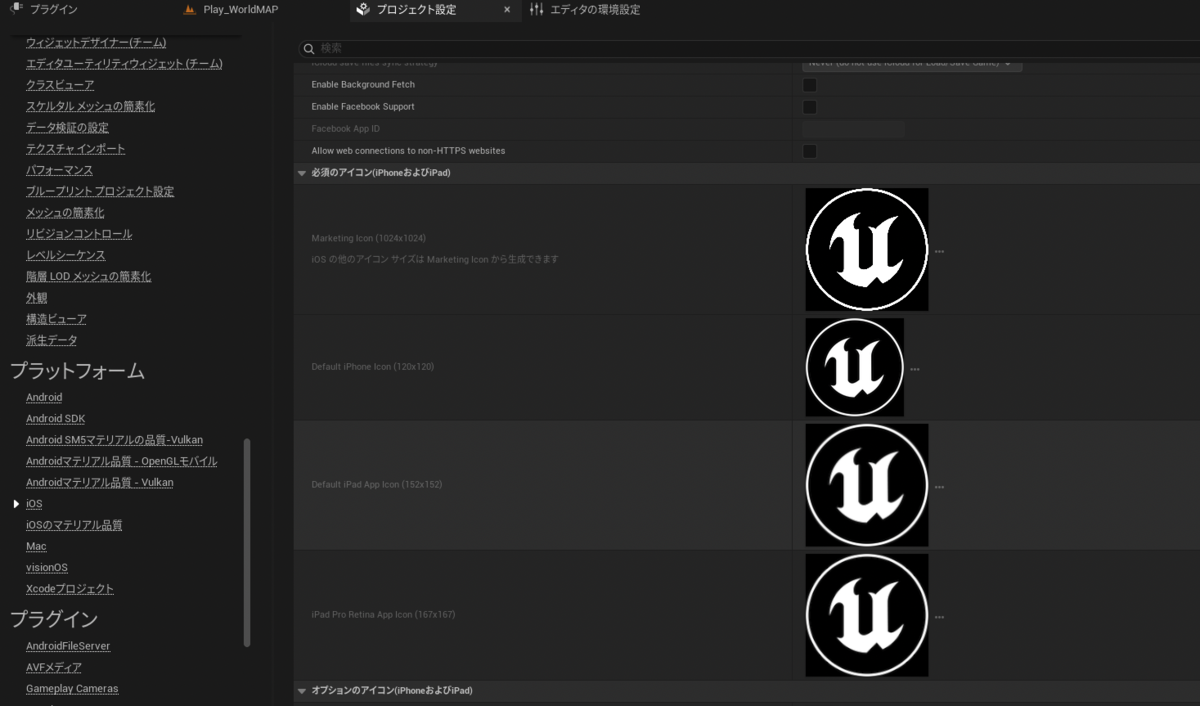The image size is (1200, 706).
Task: Click the ellipsis button beside Default iPad App Icon
Action: click(x=939, y=487)
